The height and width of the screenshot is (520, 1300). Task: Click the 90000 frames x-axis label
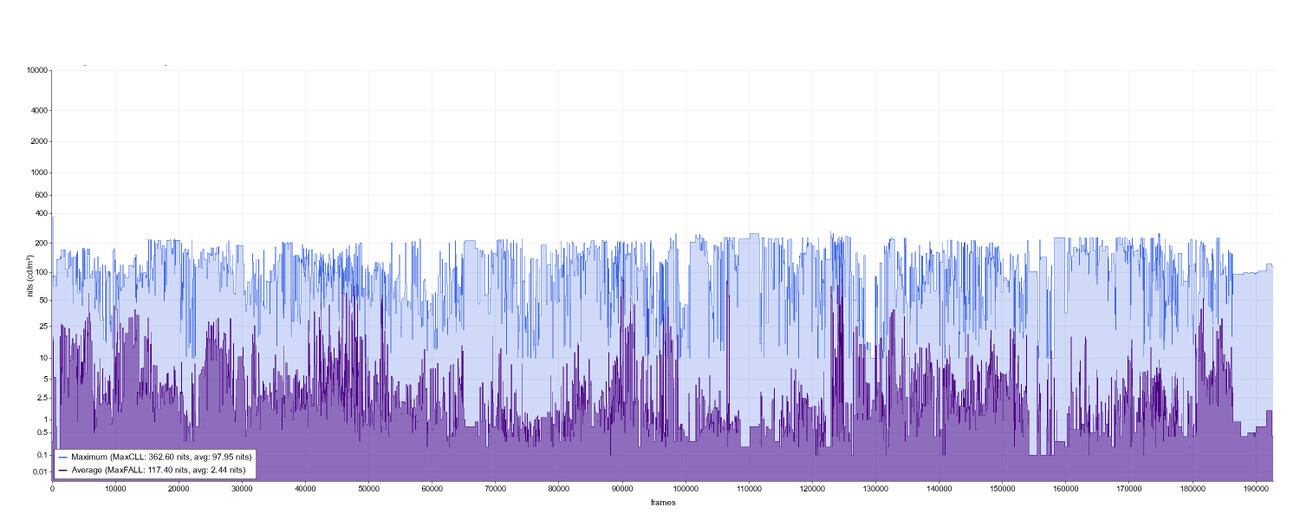point(622,489)
